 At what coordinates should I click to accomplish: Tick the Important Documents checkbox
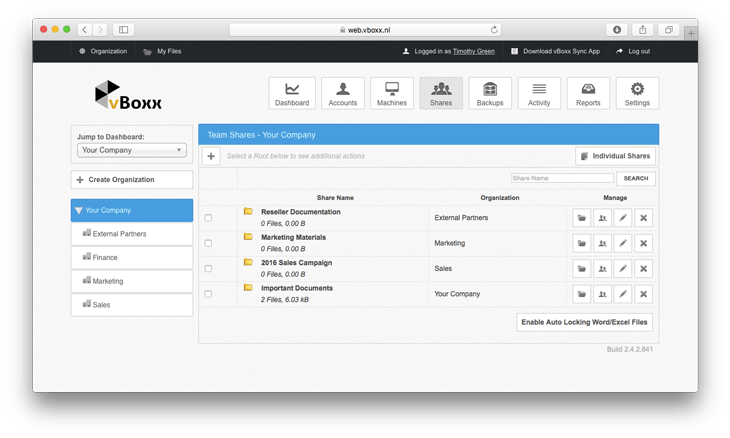click(x=208, y=294)
